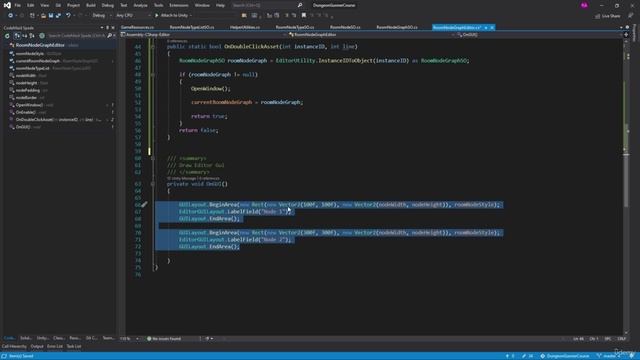This screenshot has width=640, height=360.
Task: Open the Test menu
Action: coord(124,5)
